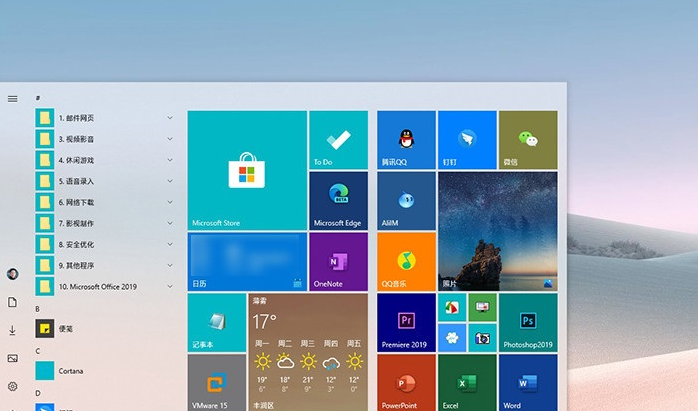
Task: Open the weather forecast tile showing 17°
Action: pyautogui.click(x=308, y=352)
